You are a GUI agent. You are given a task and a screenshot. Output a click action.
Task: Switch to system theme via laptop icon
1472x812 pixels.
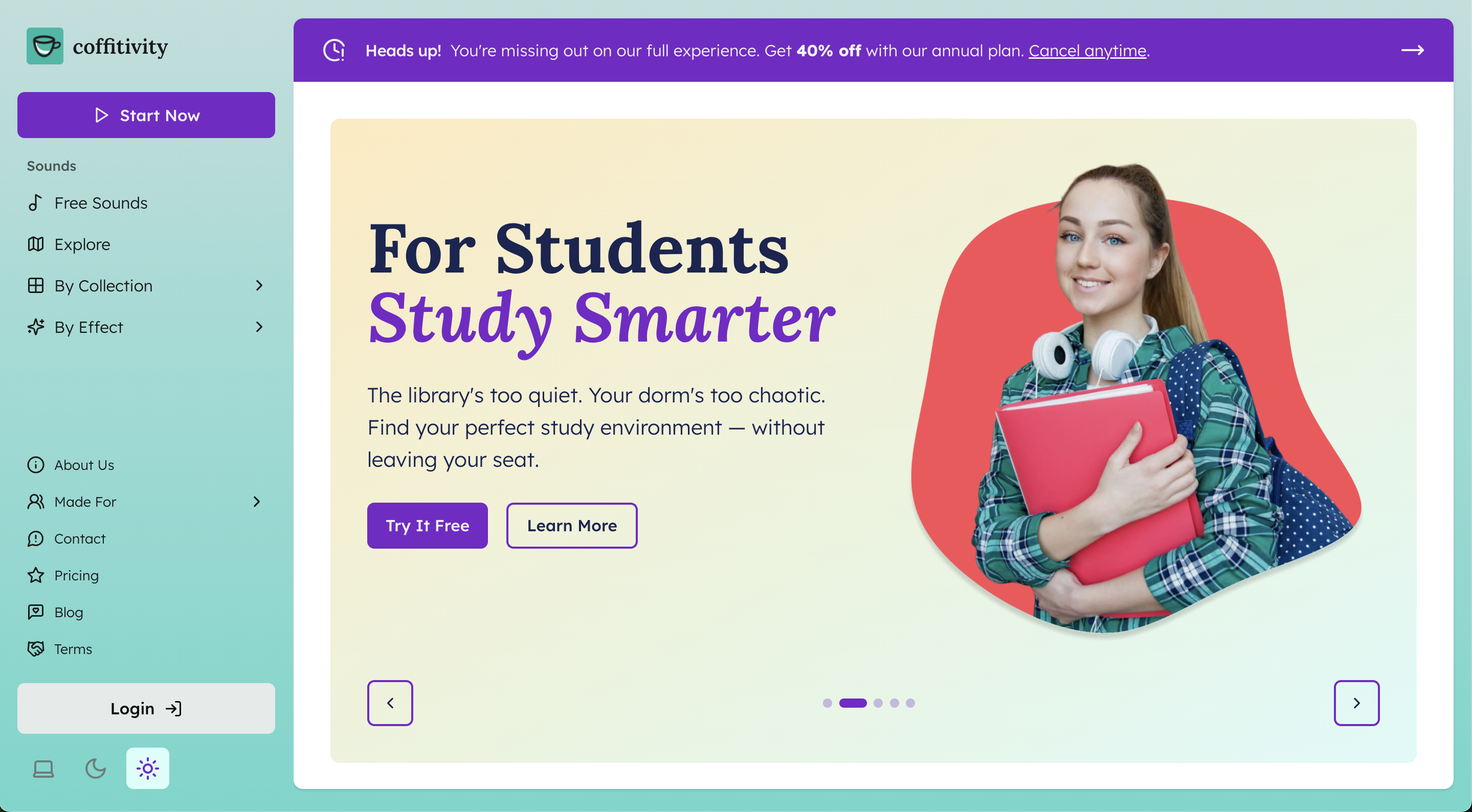coord(43,769)
